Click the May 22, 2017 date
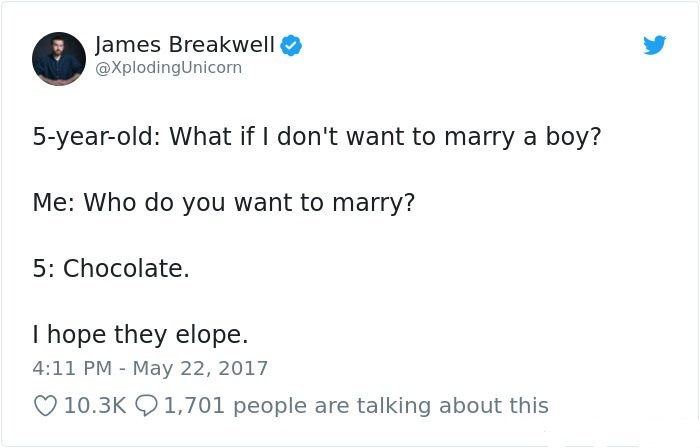Image resolution: width=700 pixels, height=448 pixels. pos(200,369)
